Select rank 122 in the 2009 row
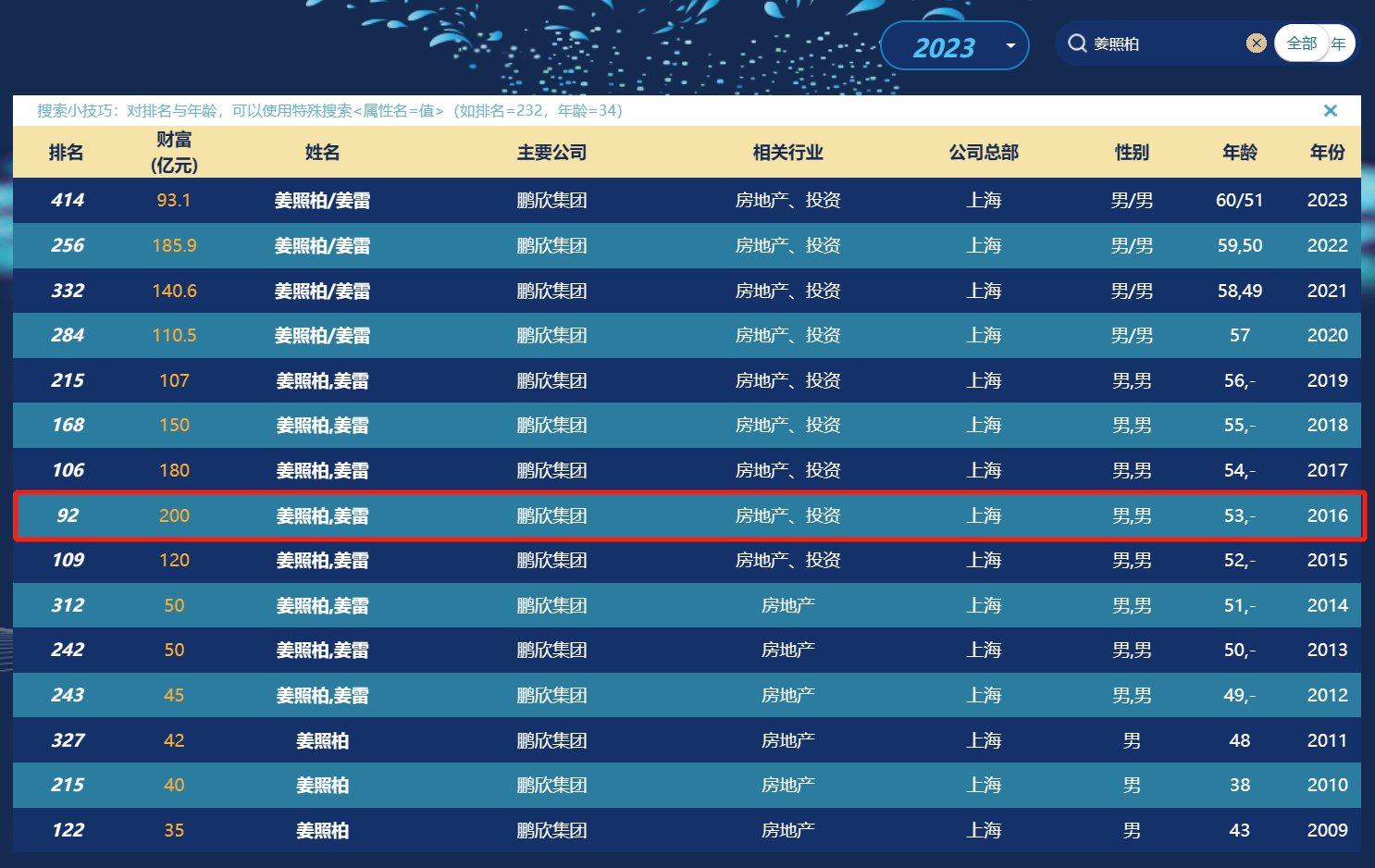The width and height of the screenshot is (1375, 868). [x=68, y=830]
